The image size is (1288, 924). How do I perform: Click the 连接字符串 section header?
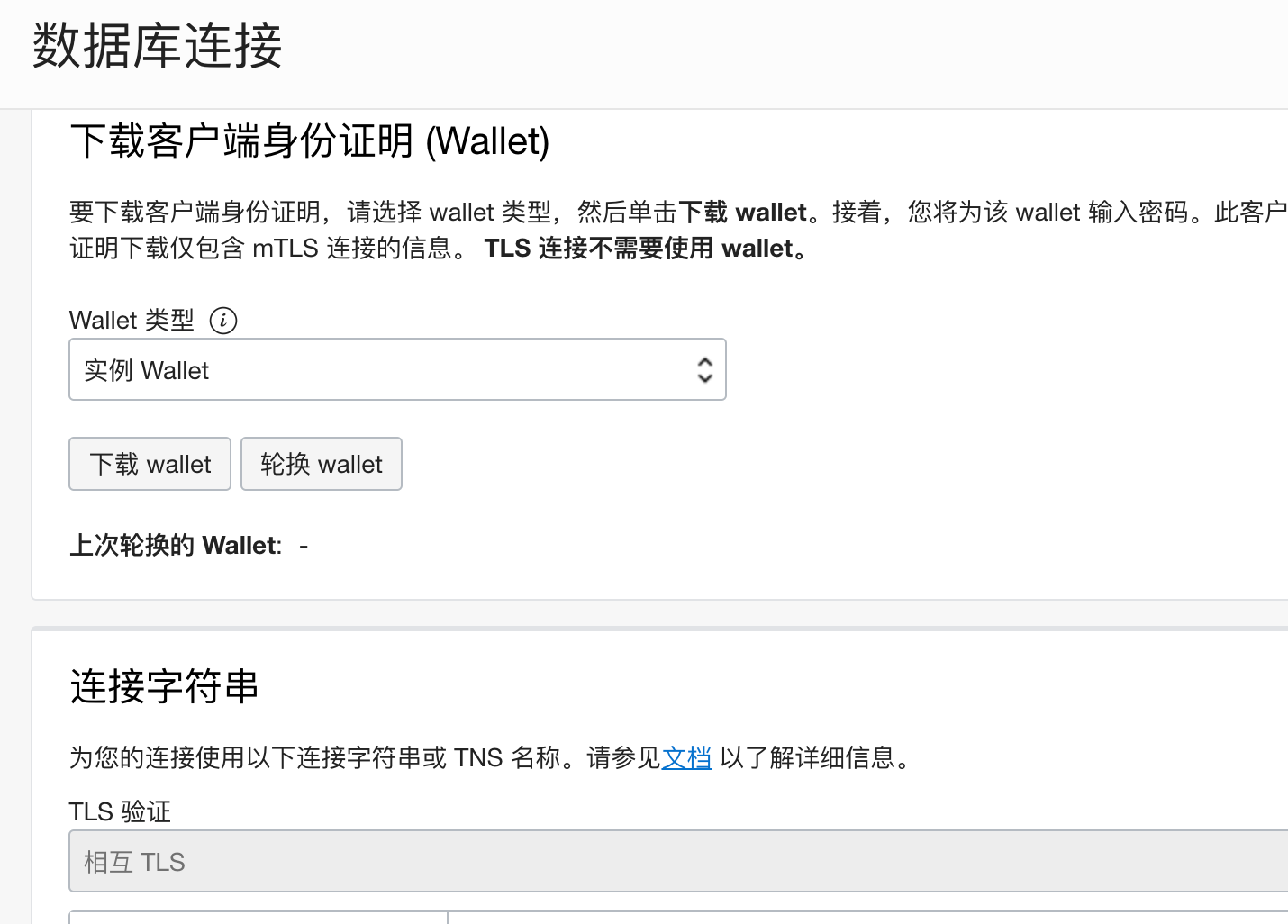pos(163,686)
